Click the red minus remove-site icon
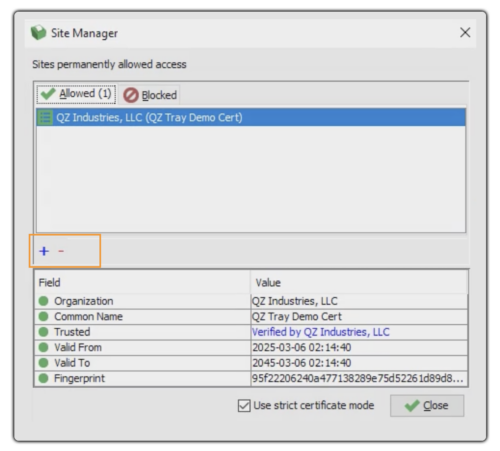 [61, 251]
